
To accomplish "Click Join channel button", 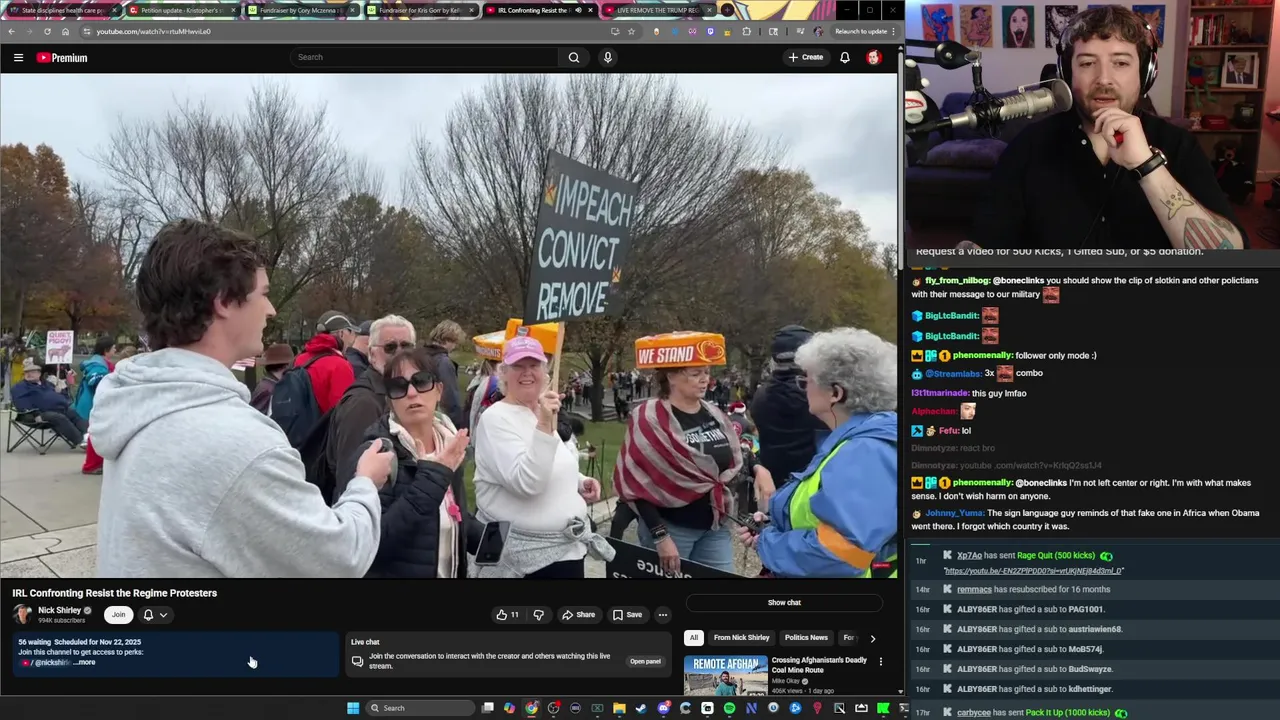I will [x=118, y=615].
